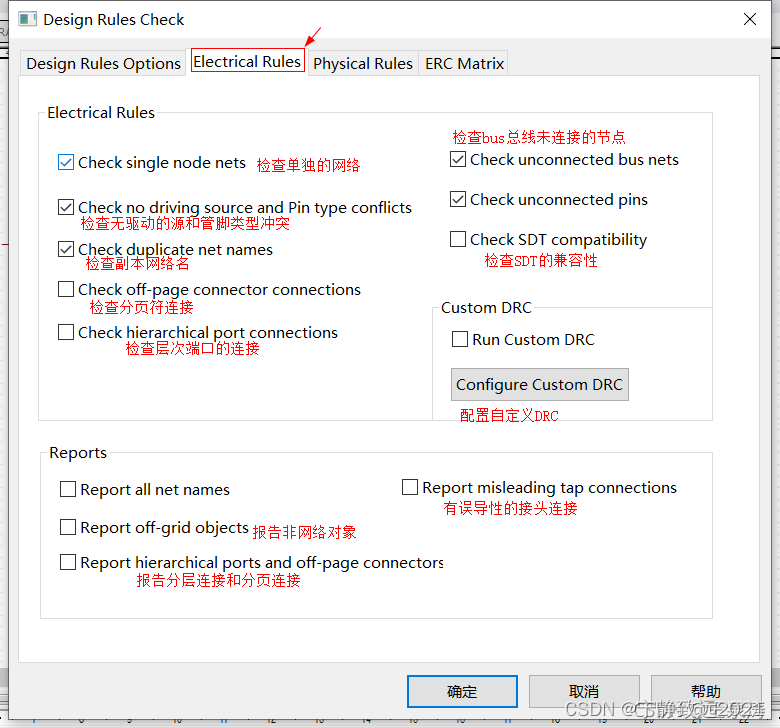Uncheck Check unconnected bus nets

[458, 160]
